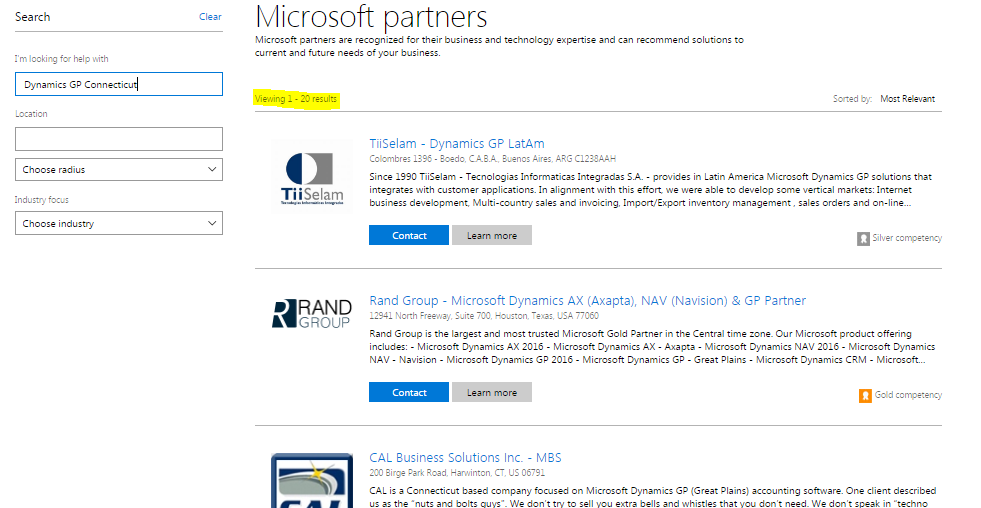
Task: Focus the 'I'm looking for help with' search field
Action: [x=119, y=84]
